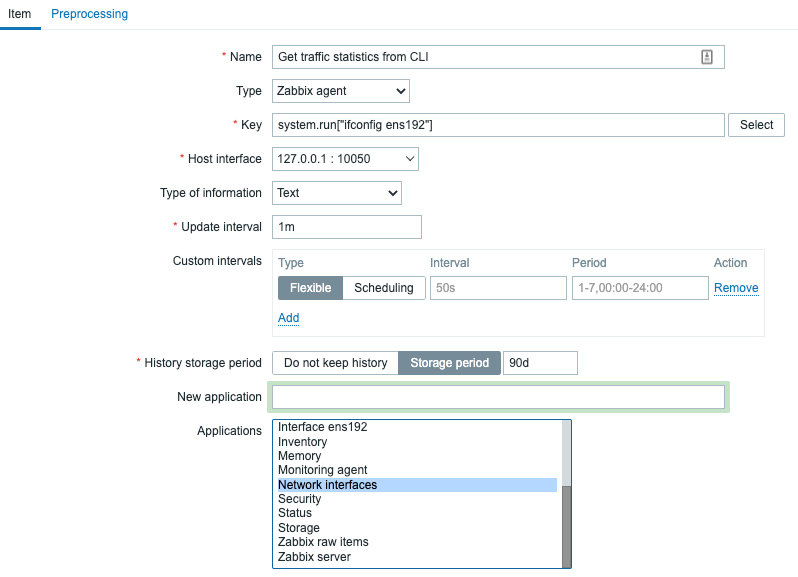Choose the Scheduling custom interval type

(x=384, y=288)
